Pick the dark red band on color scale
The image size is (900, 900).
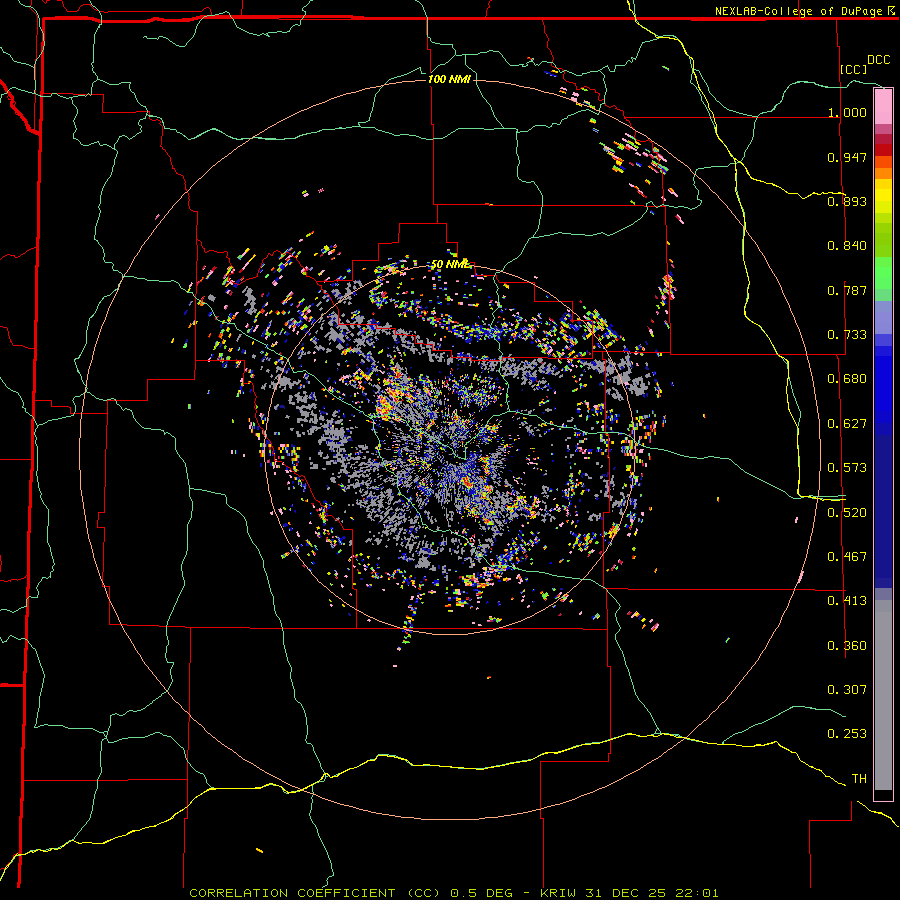point(883,150)
